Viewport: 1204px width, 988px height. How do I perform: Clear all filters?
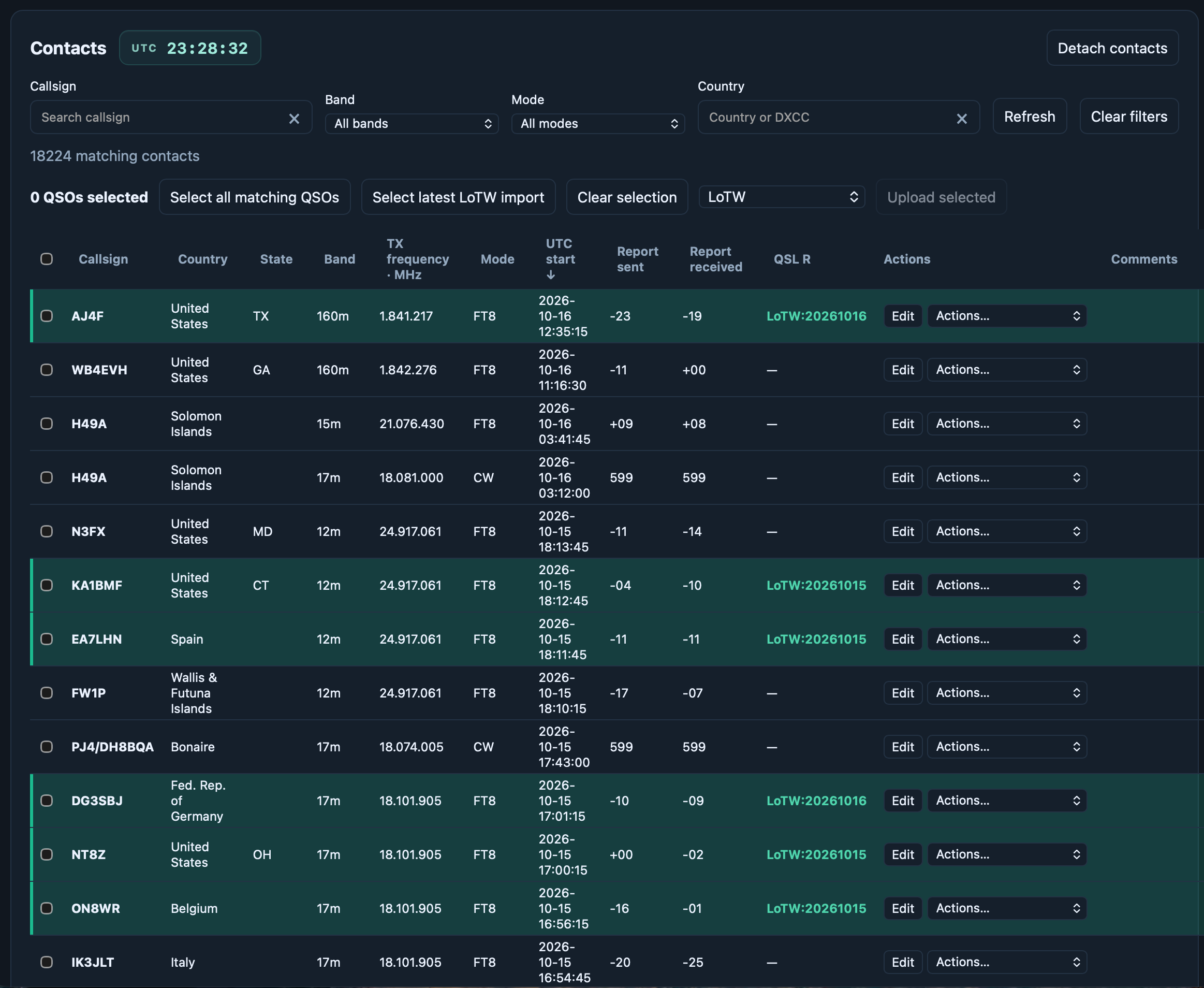1129,117
